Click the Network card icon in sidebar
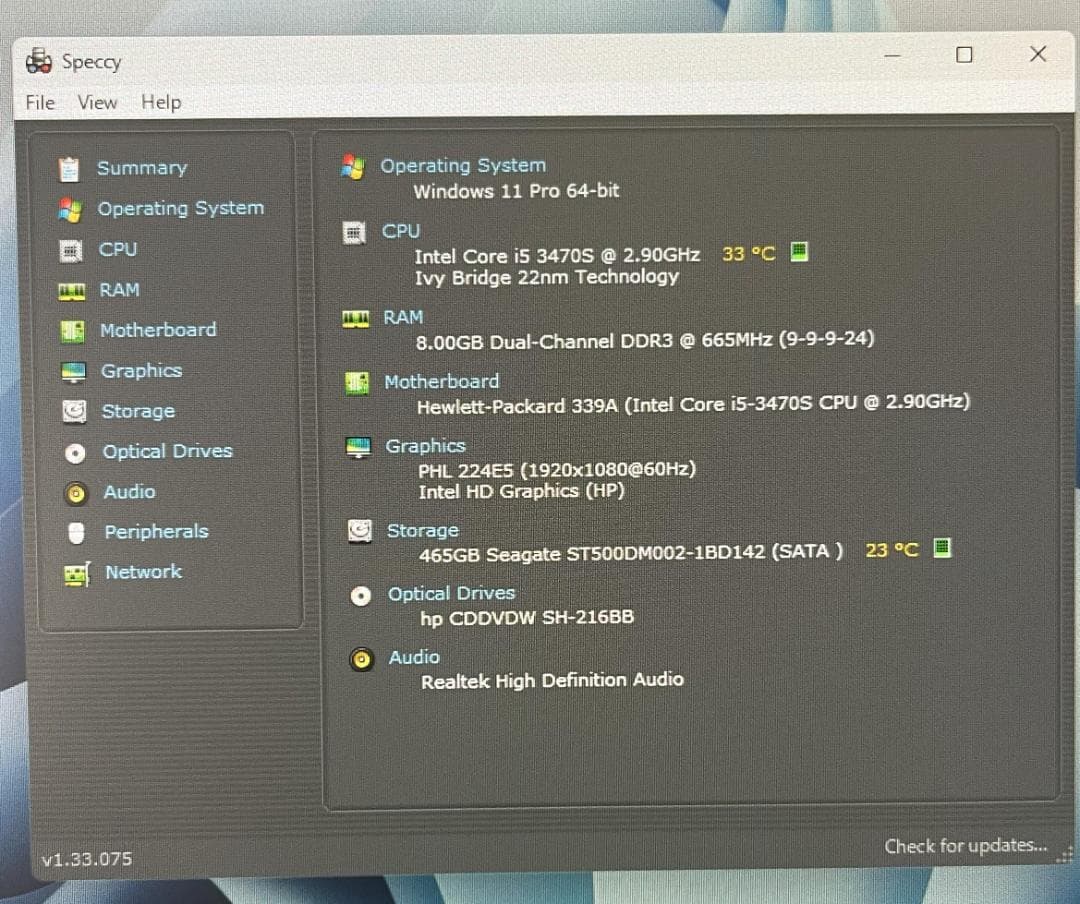This screenshot has width=1080, height=904. pos(76,573)
